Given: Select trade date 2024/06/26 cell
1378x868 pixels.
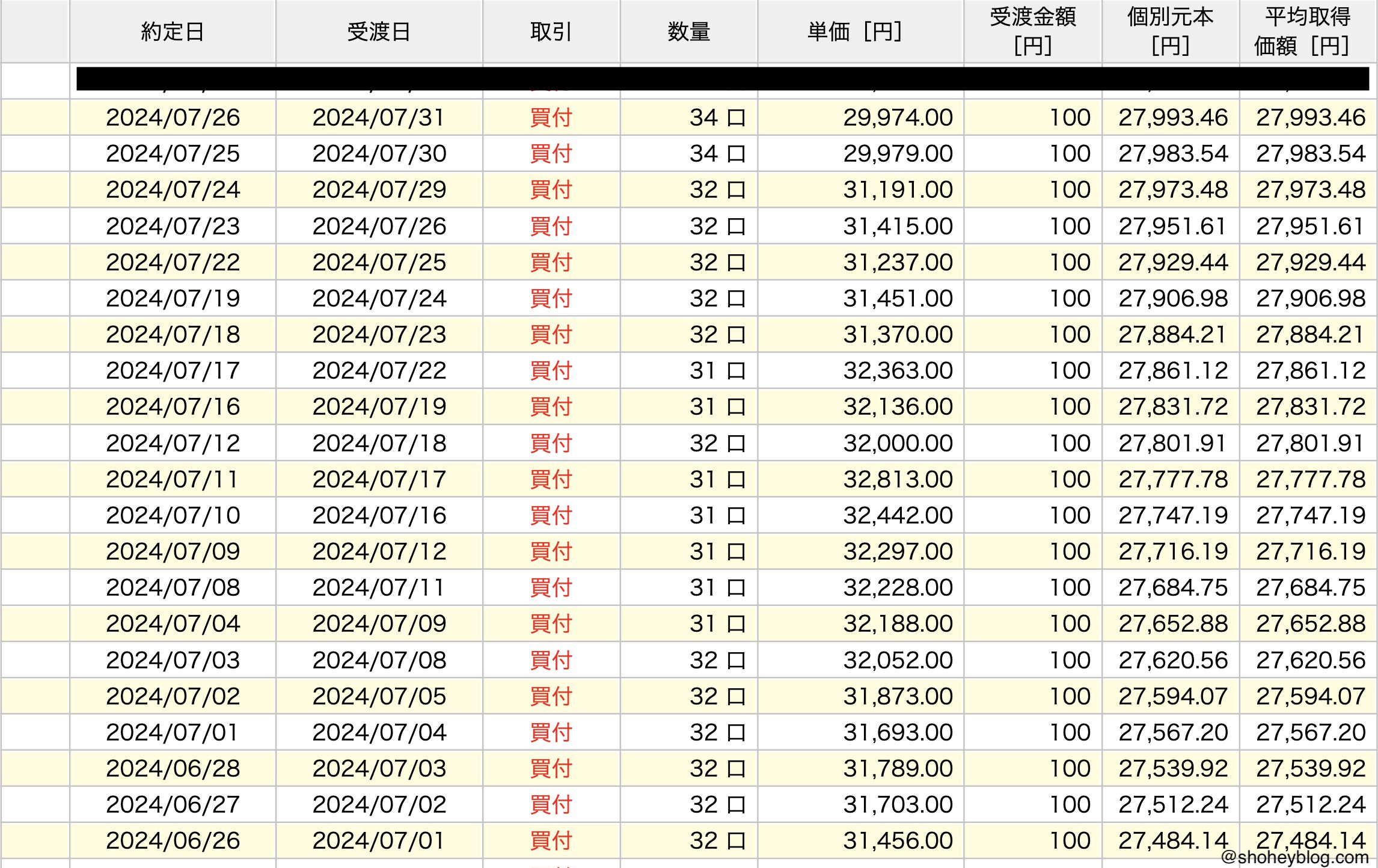Looking at the screenshot, I should point(173,840).
